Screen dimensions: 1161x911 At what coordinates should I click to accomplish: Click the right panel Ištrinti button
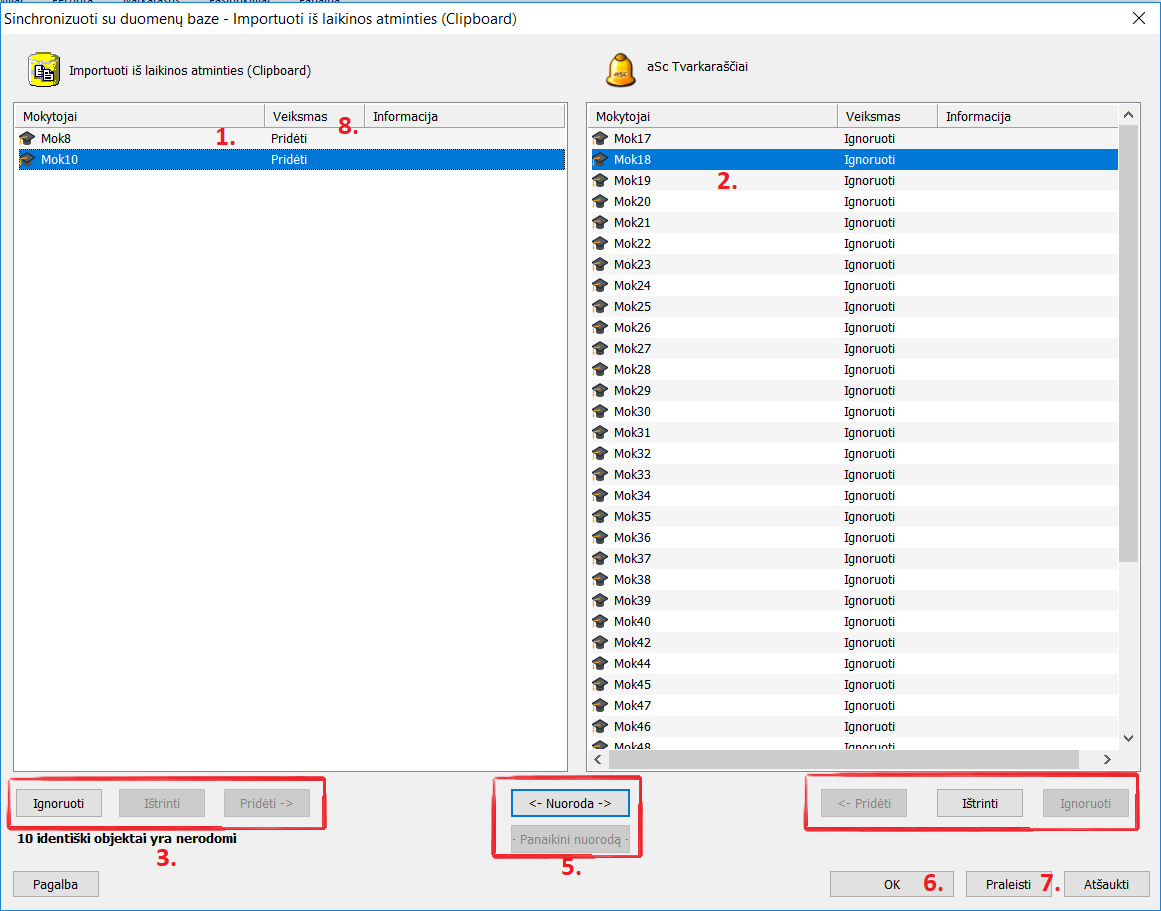979,803
